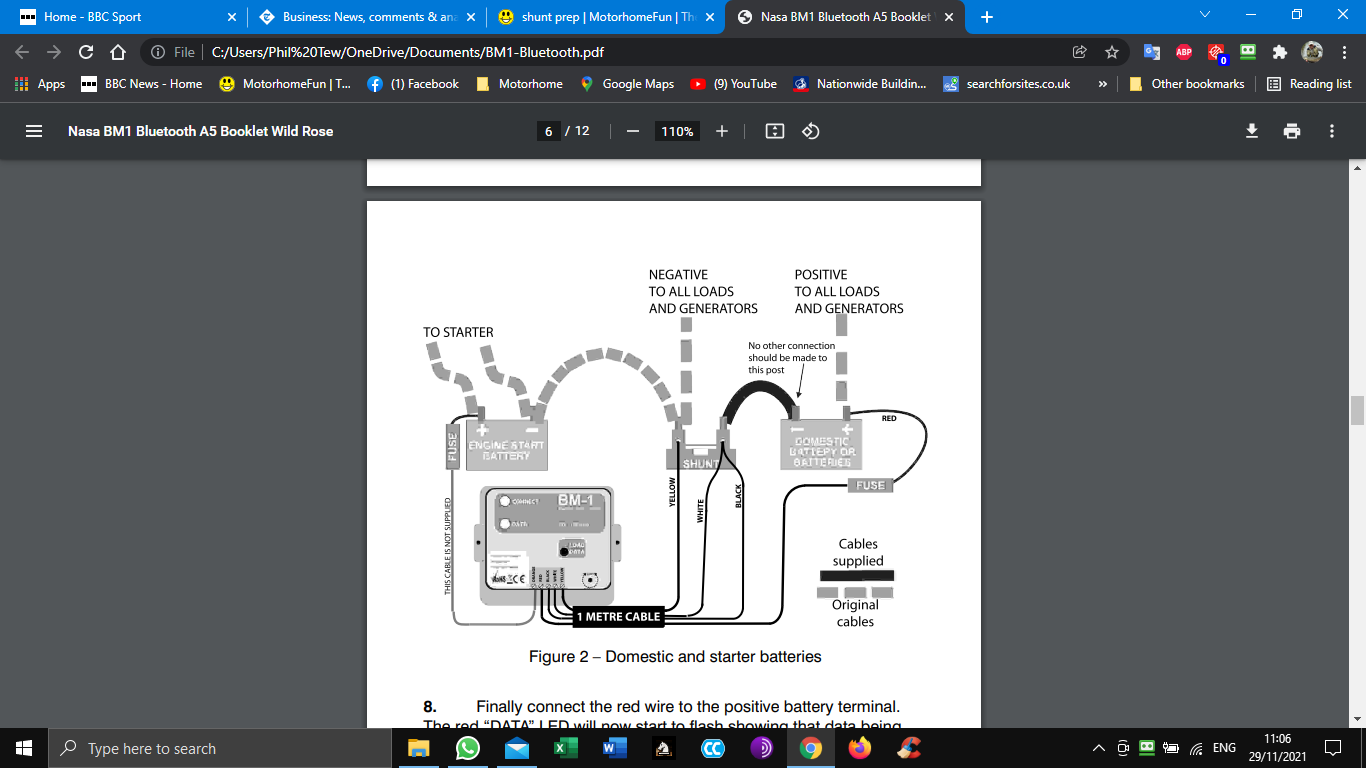The width and height of the screenshot is (1366, 768).
Task: Open Word from the taskbar
Action: pyautogui.click(x=614, y=748)
